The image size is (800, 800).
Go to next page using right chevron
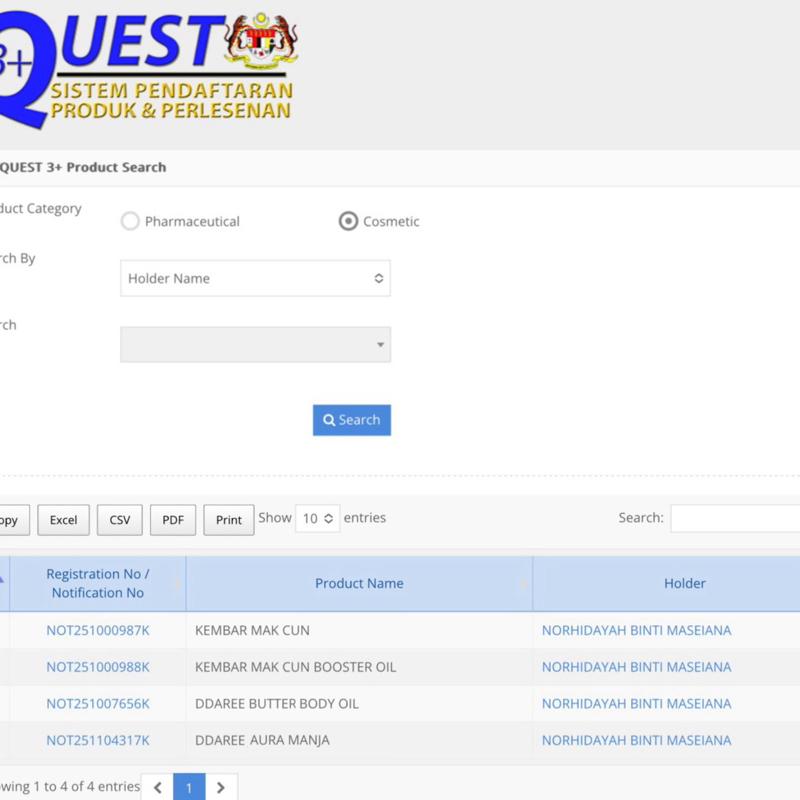221,788
